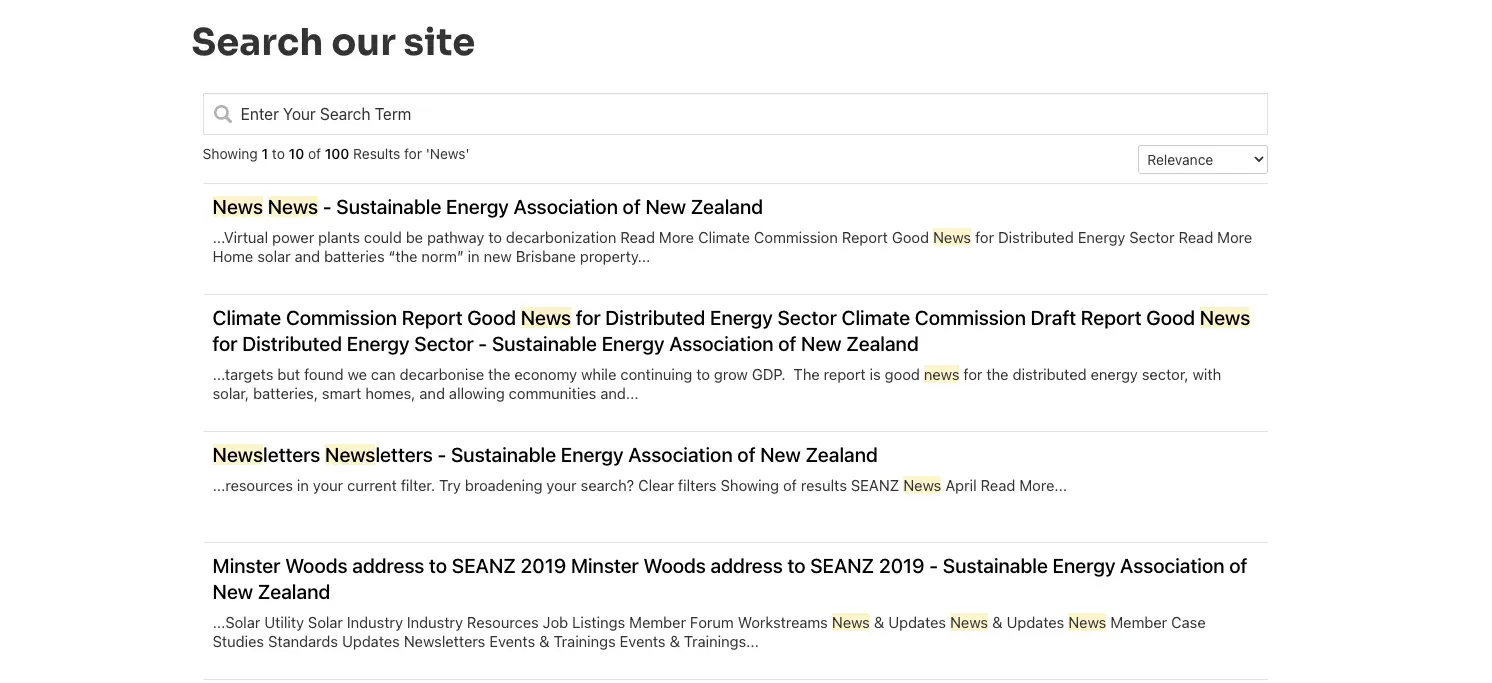Click highlighted News before April Read More
This screenshot has height=683, width=1492.
tap(921, 487)
